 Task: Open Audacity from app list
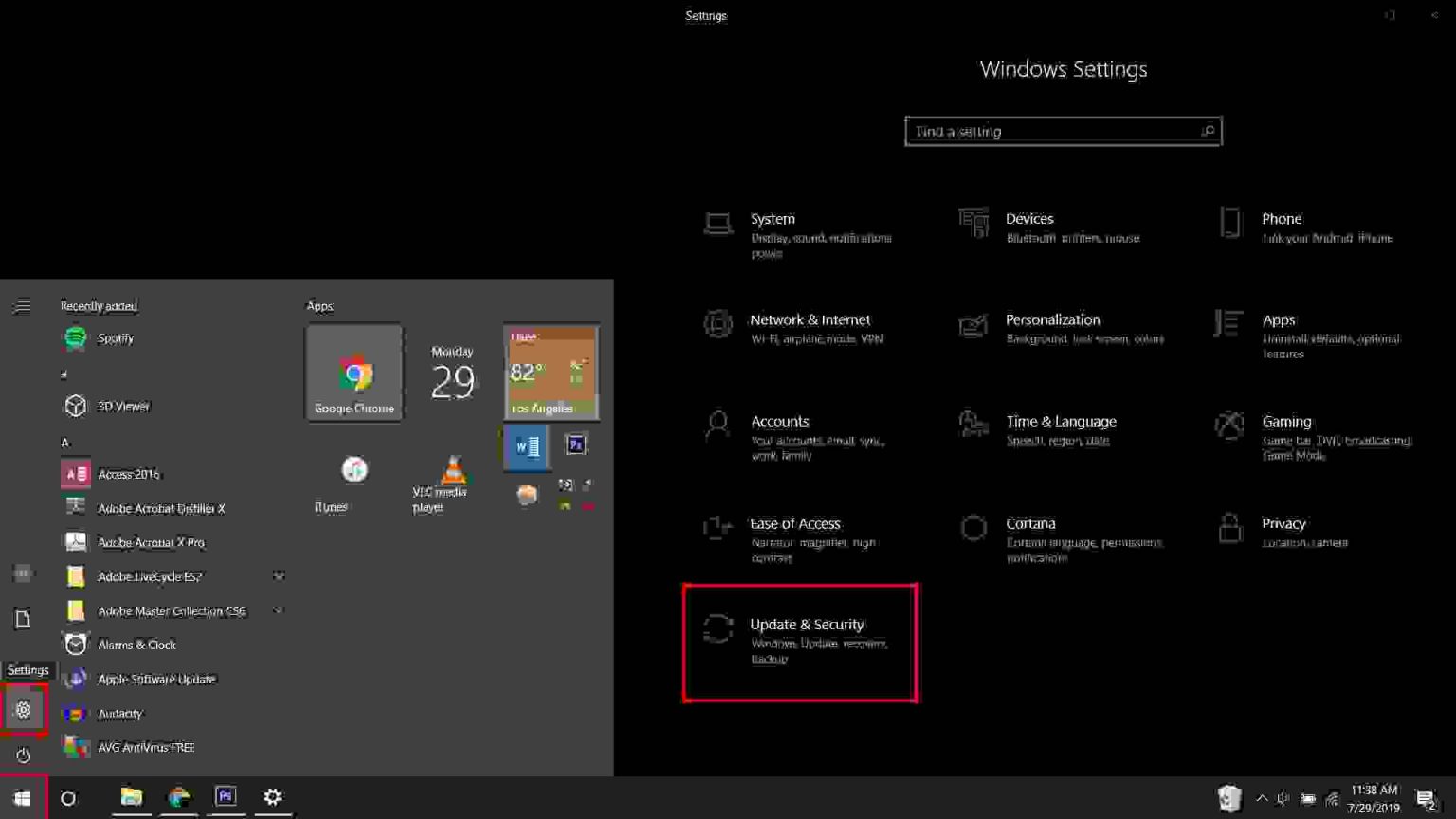[171, 713]
